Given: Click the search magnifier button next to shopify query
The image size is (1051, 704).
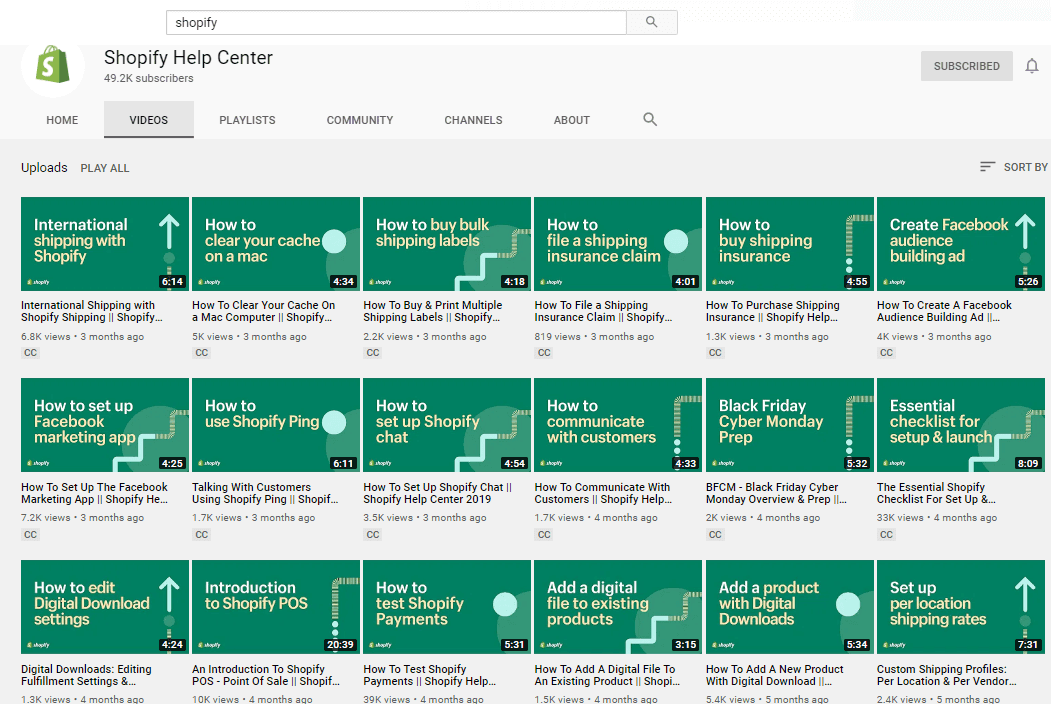Looking at the screenshot, I should (652, 22).
